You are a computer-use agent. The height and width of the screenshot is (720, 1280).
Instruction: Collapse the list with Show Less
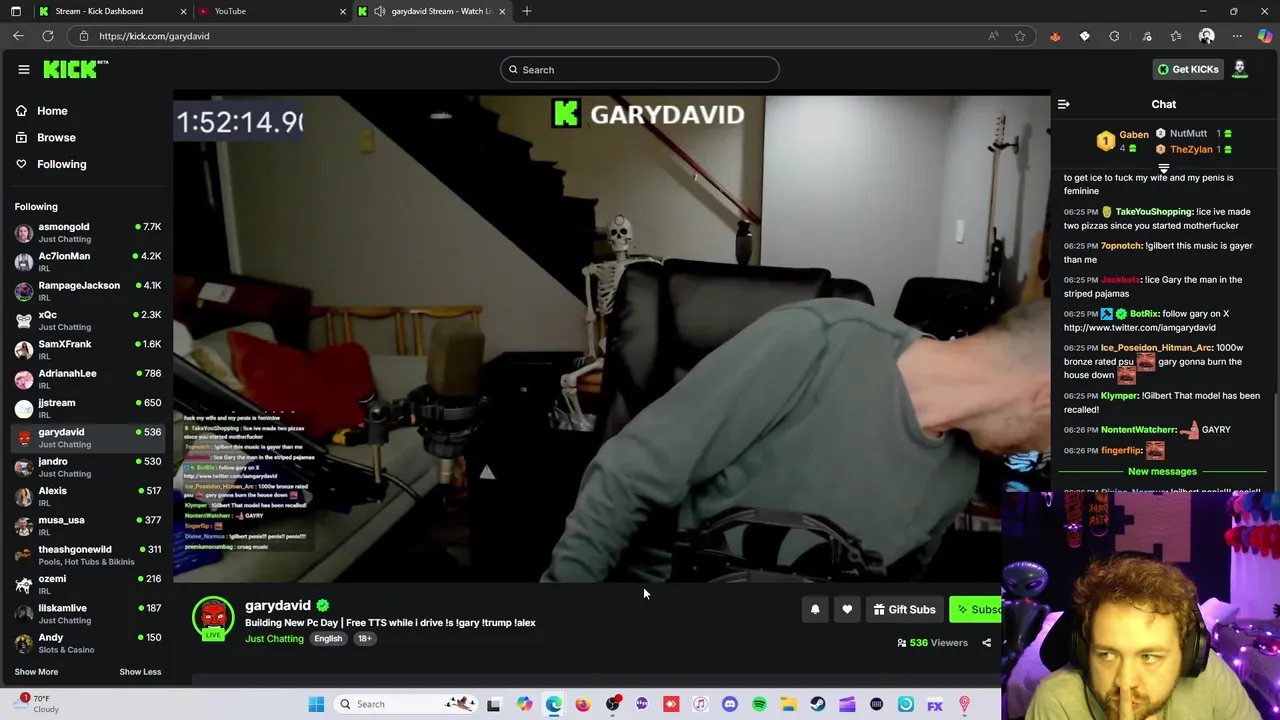coord(140,672)
